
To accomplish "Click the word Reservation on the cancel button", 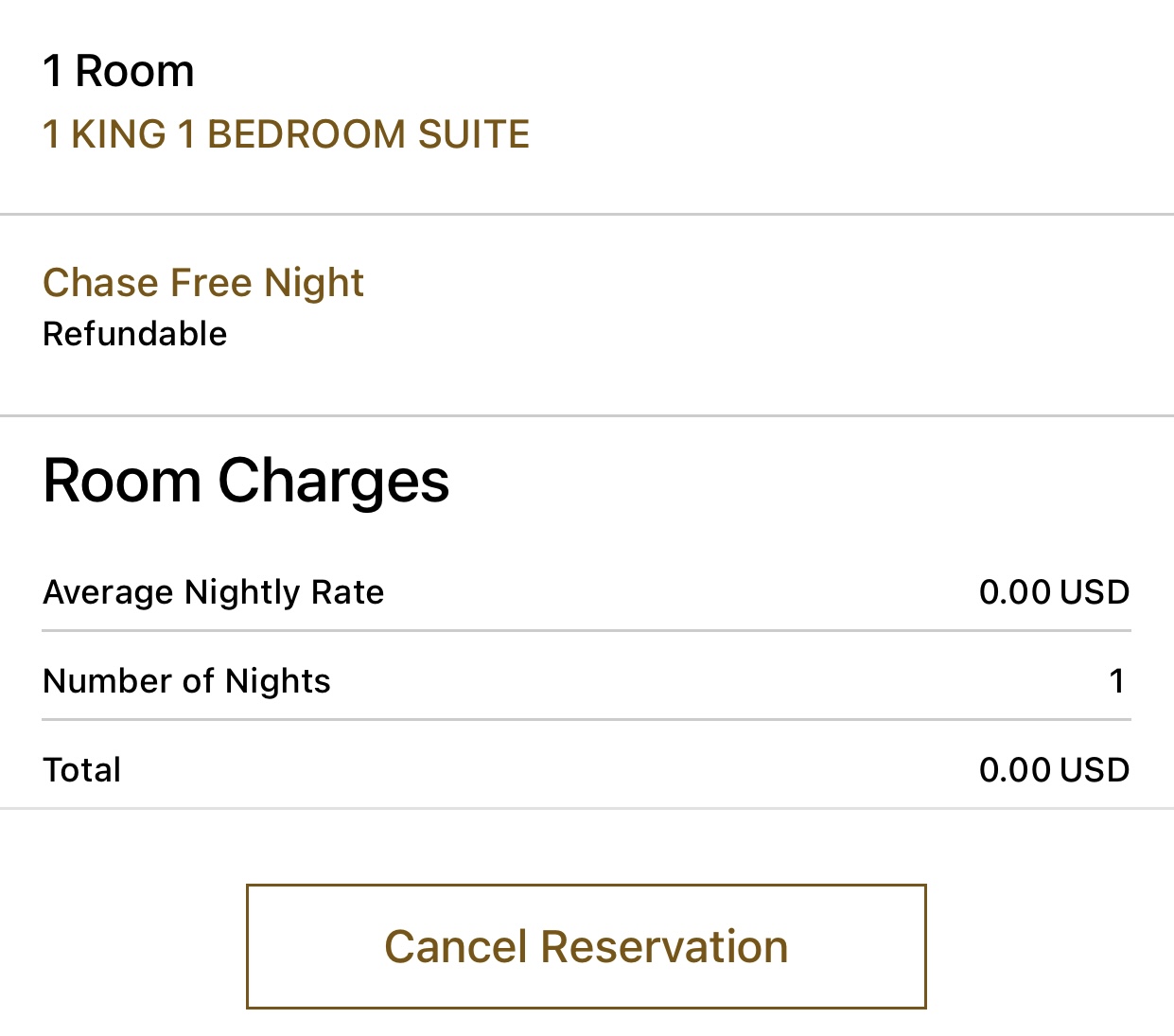I will point(664,946).
